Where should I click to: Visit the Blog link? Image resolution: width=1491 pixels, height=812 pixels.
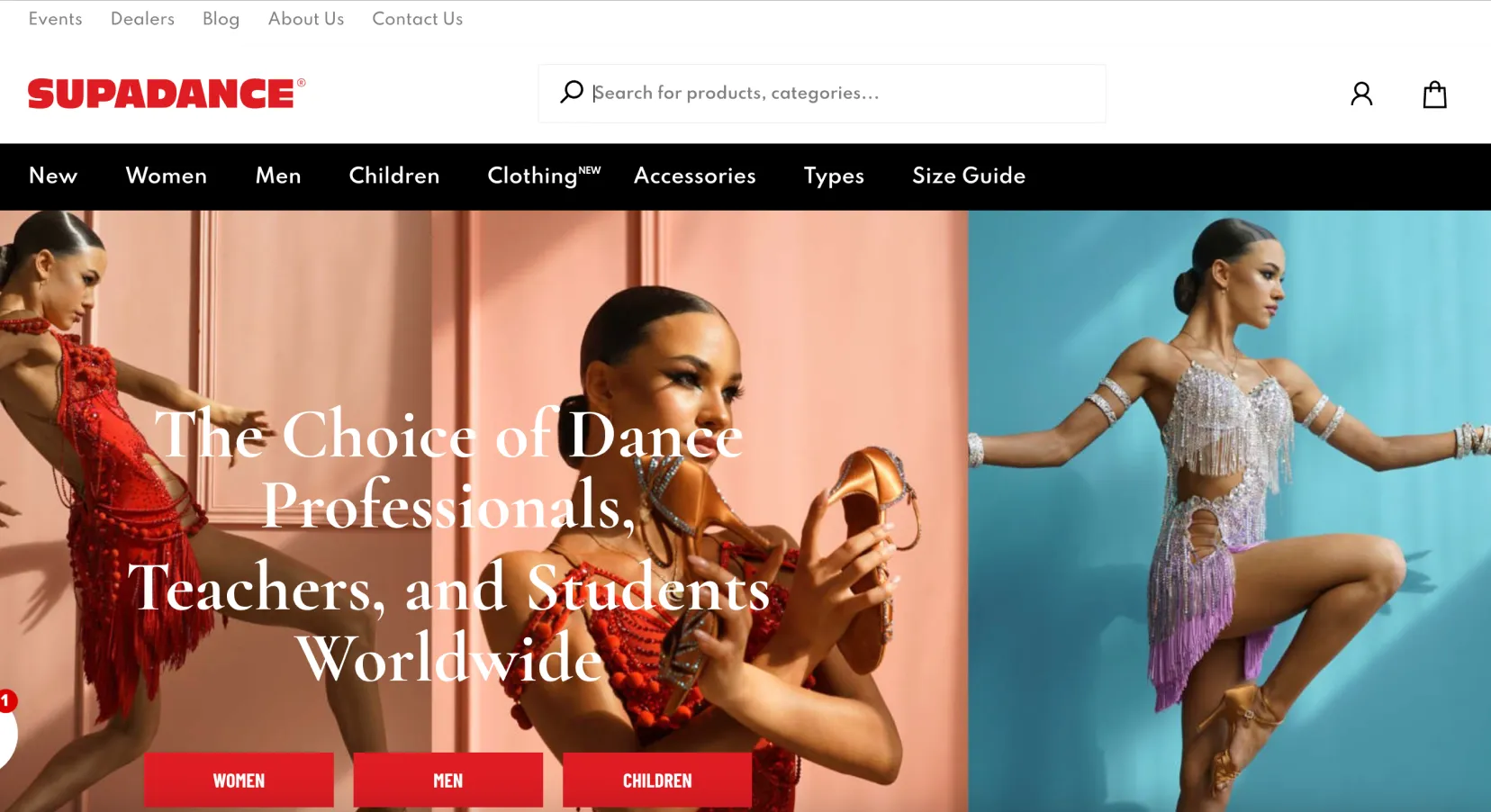coord(221,19)
